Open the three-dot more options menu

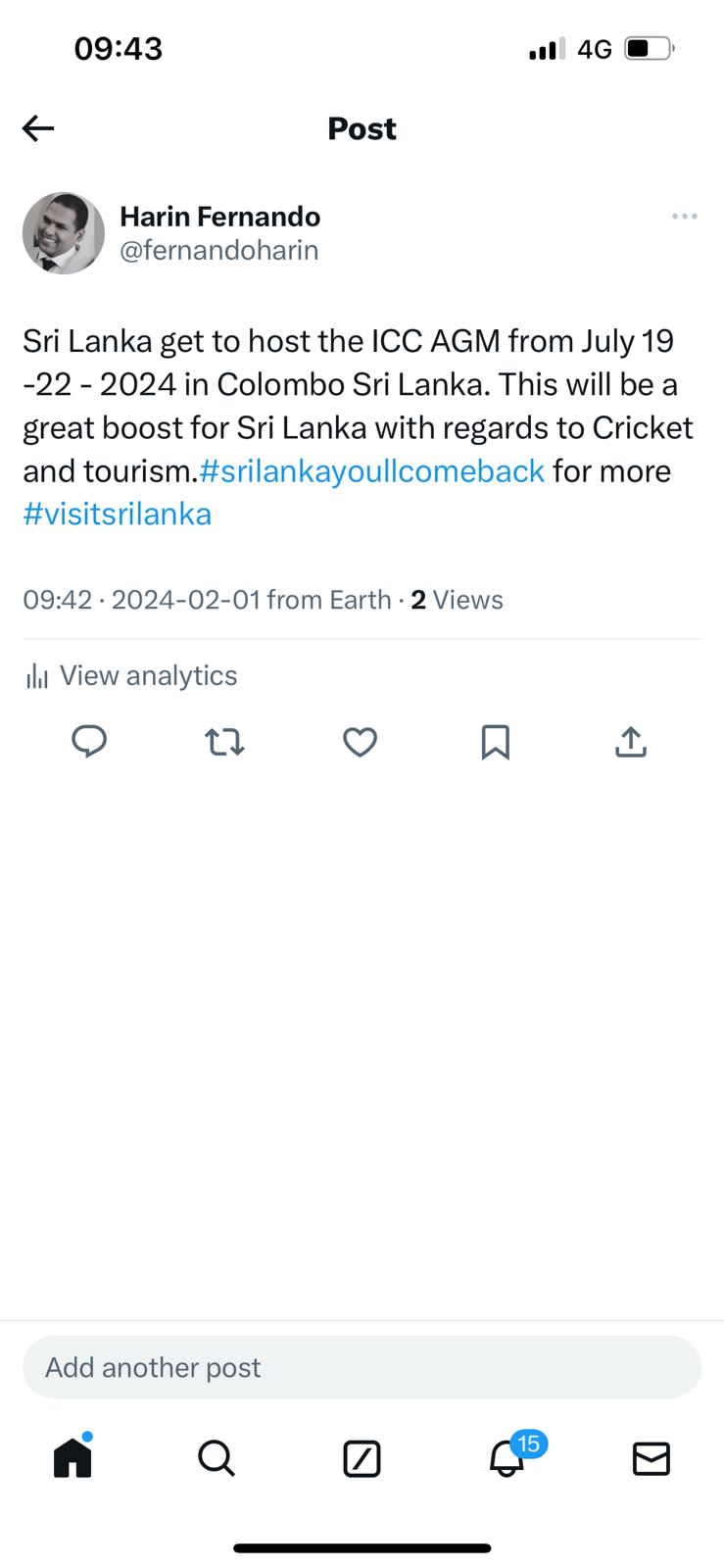tap(685, 216)
